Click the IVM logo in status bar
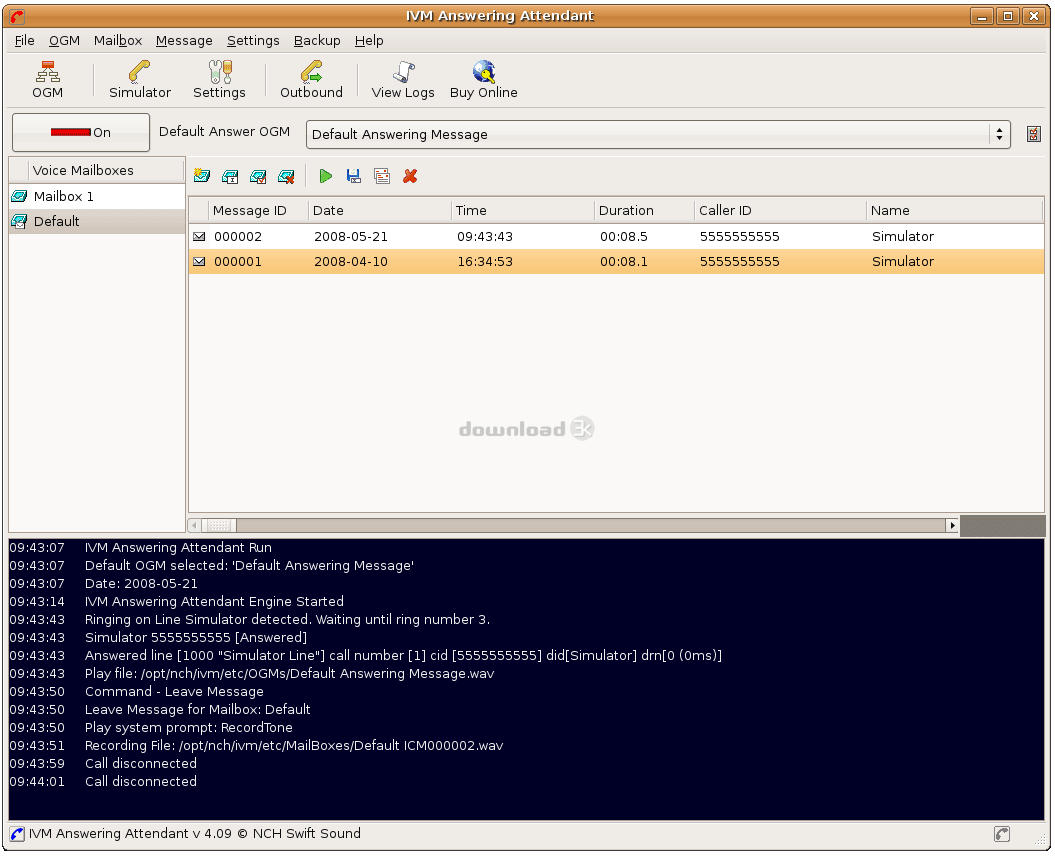This screenshot has width=1055, height=856. [17, 834]
